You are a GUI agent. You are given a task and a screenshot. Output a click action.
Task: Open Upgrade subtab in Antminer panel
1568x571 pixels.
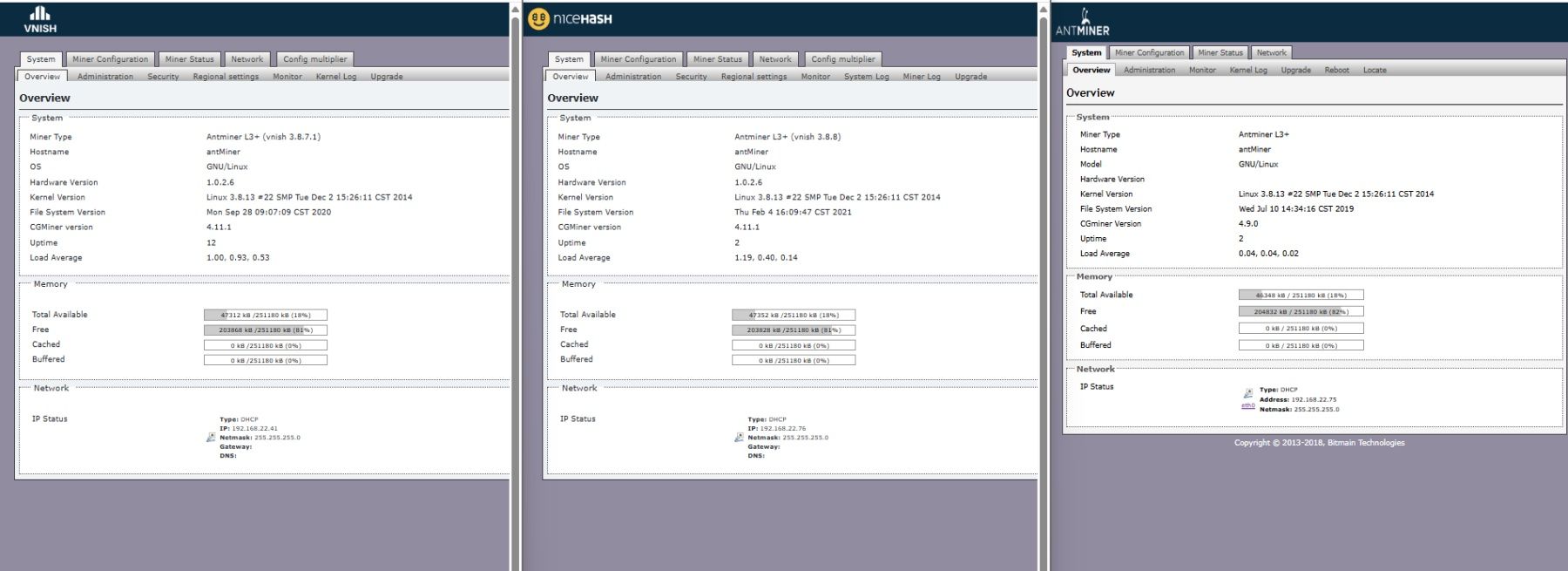pyautogui.click(x=1295, y=70)
